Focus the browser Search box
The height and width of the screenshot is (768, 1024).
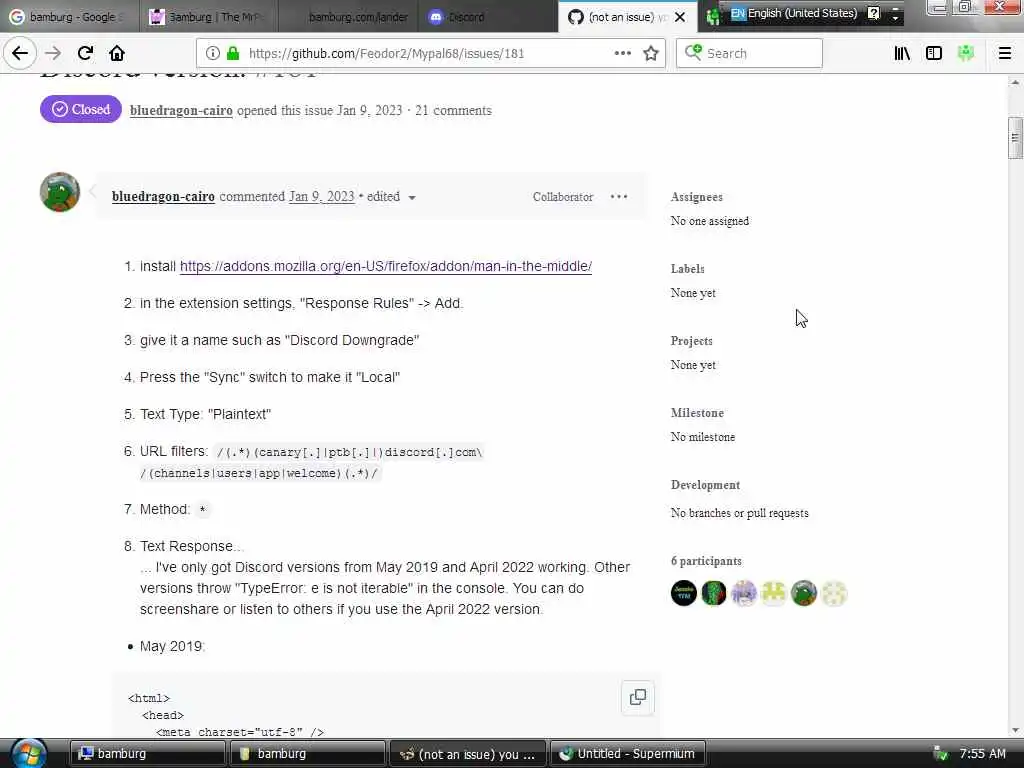pos(749,54)
